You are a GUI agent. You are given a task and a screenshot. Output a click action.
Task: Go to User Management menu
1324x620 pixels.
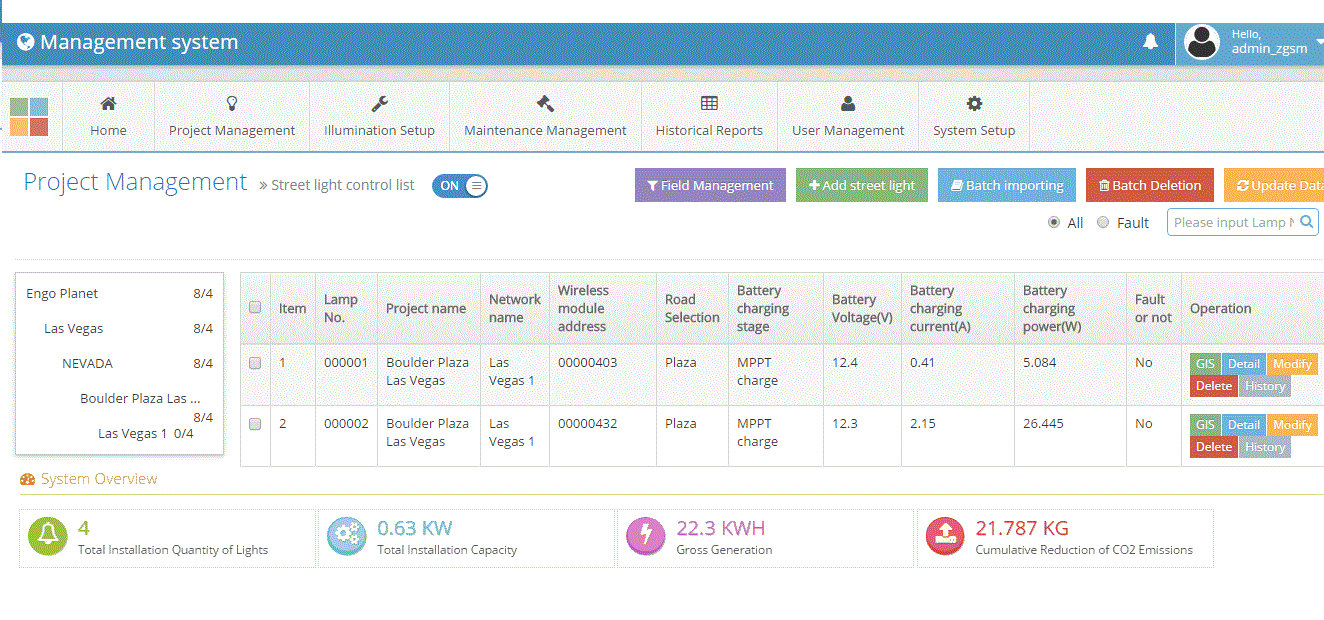pyautogui.click(x=848, y=117)
